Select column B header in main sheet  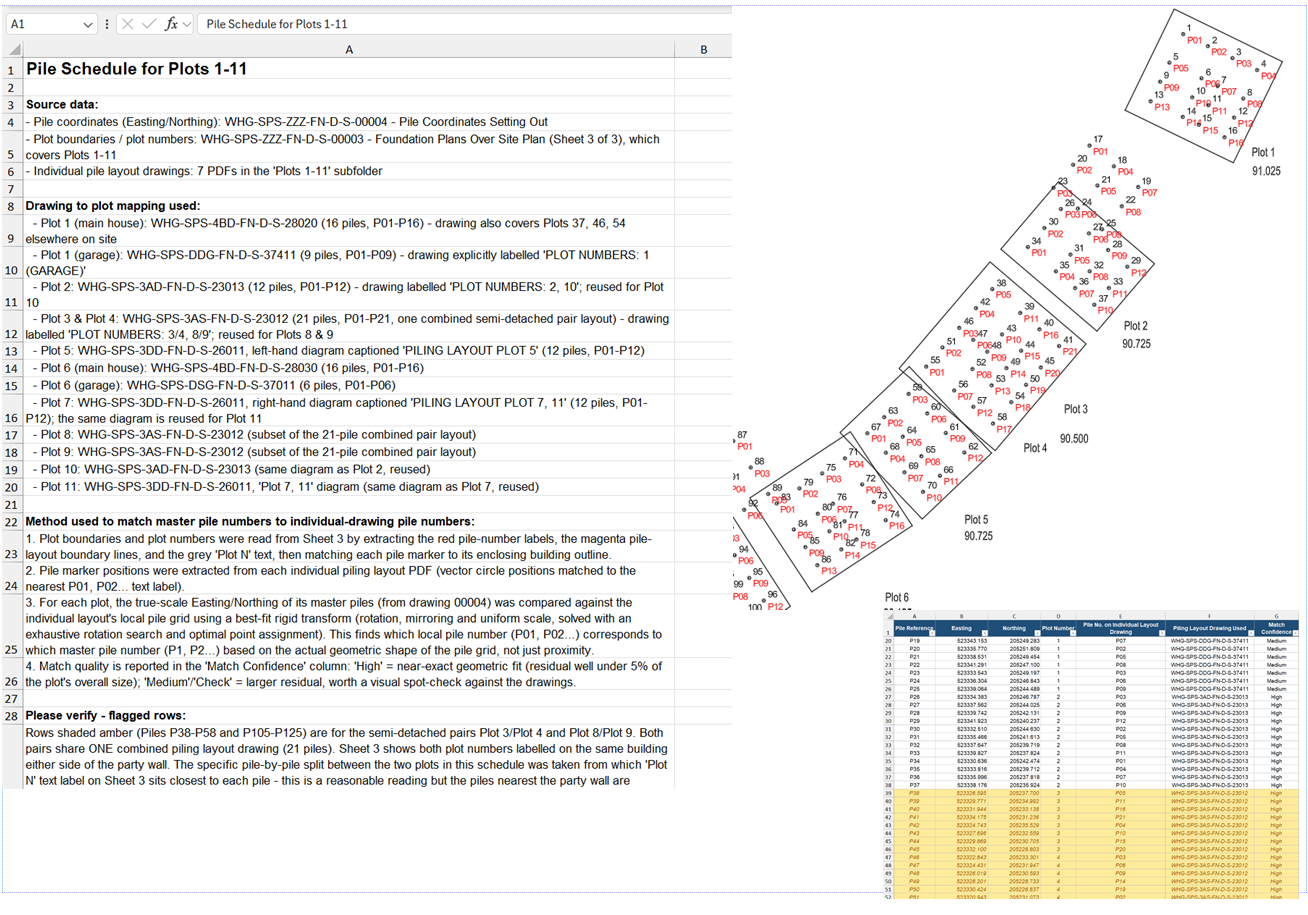703,49
